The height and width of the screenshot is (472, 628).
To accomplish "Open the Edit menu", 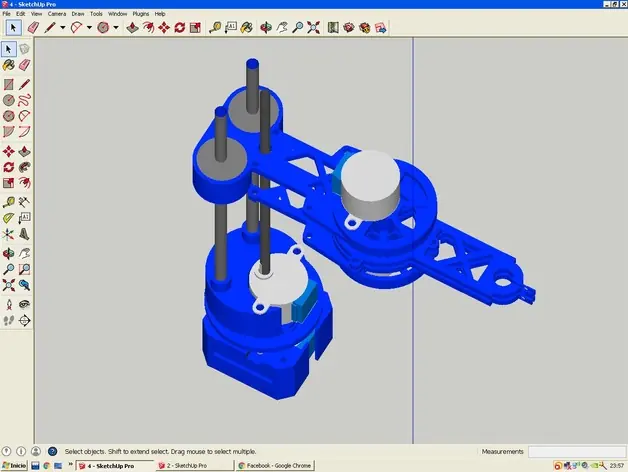I will (x=20, y=14).
